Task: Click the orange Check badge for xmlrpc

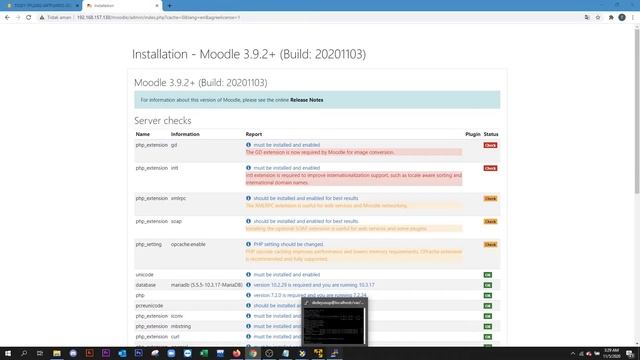Action: tap(490, 198)
